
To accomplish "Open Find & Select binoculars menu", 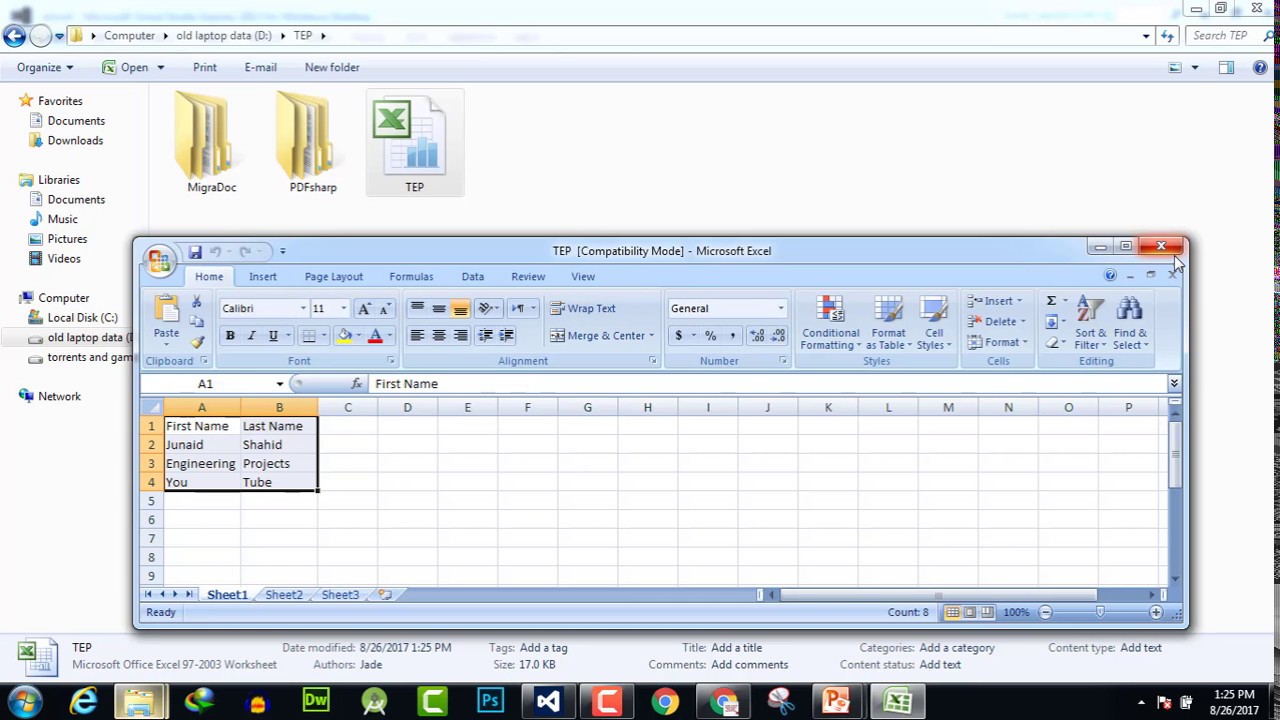I will coord(1131,323).
